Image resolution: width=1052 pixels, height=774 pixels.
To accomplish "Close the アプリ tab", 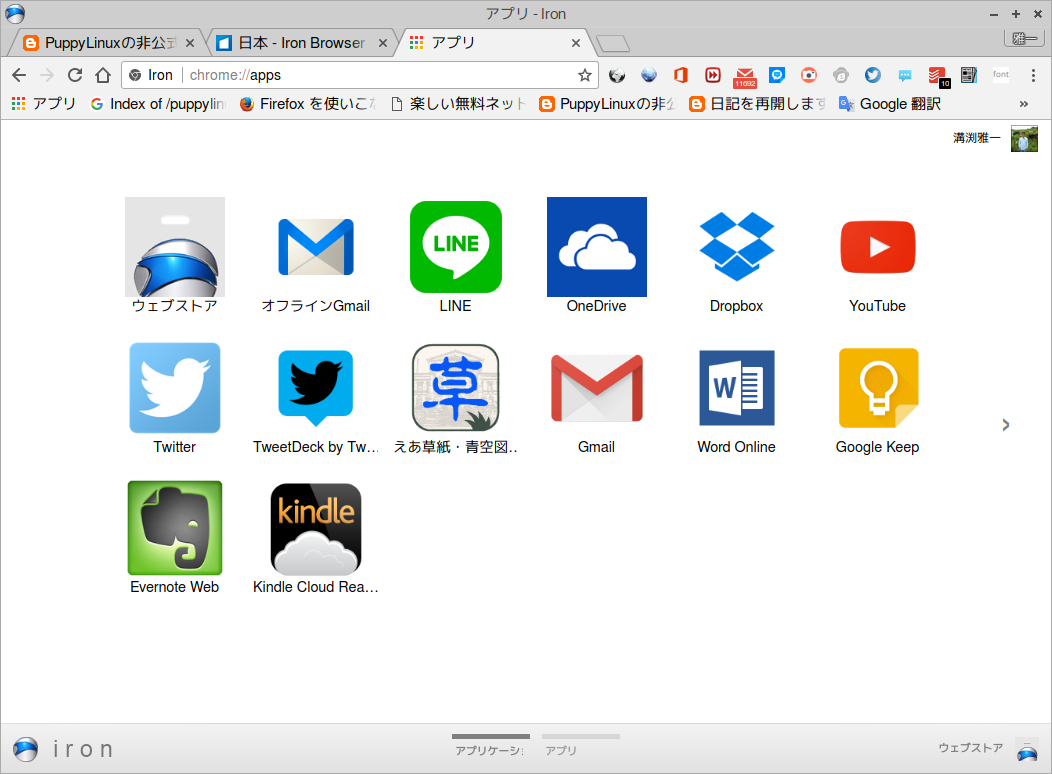I will 576,43.
